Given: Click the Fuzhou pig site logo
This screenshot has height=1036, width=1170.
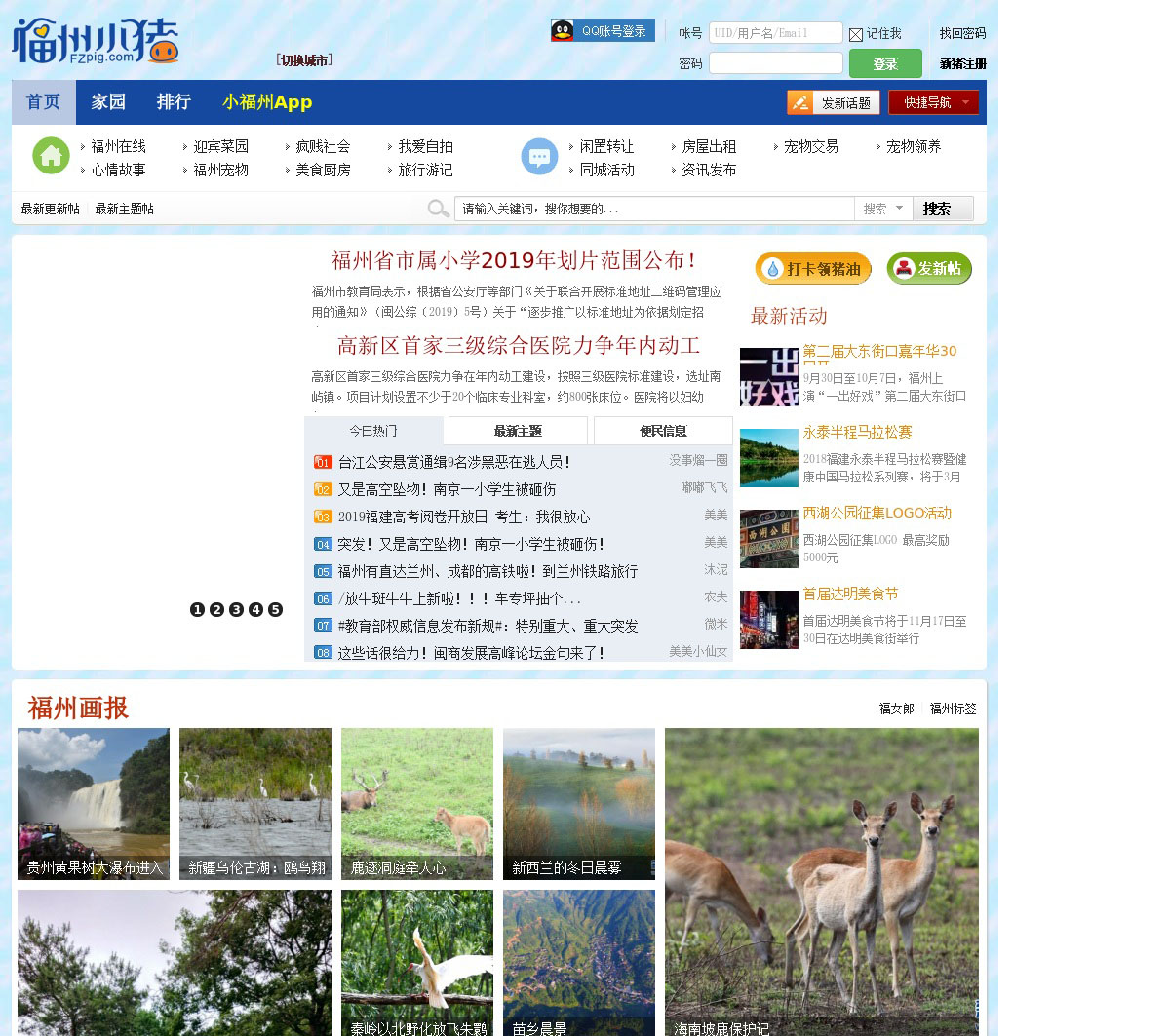Looking at the screenshot, I should pos(96,41).
